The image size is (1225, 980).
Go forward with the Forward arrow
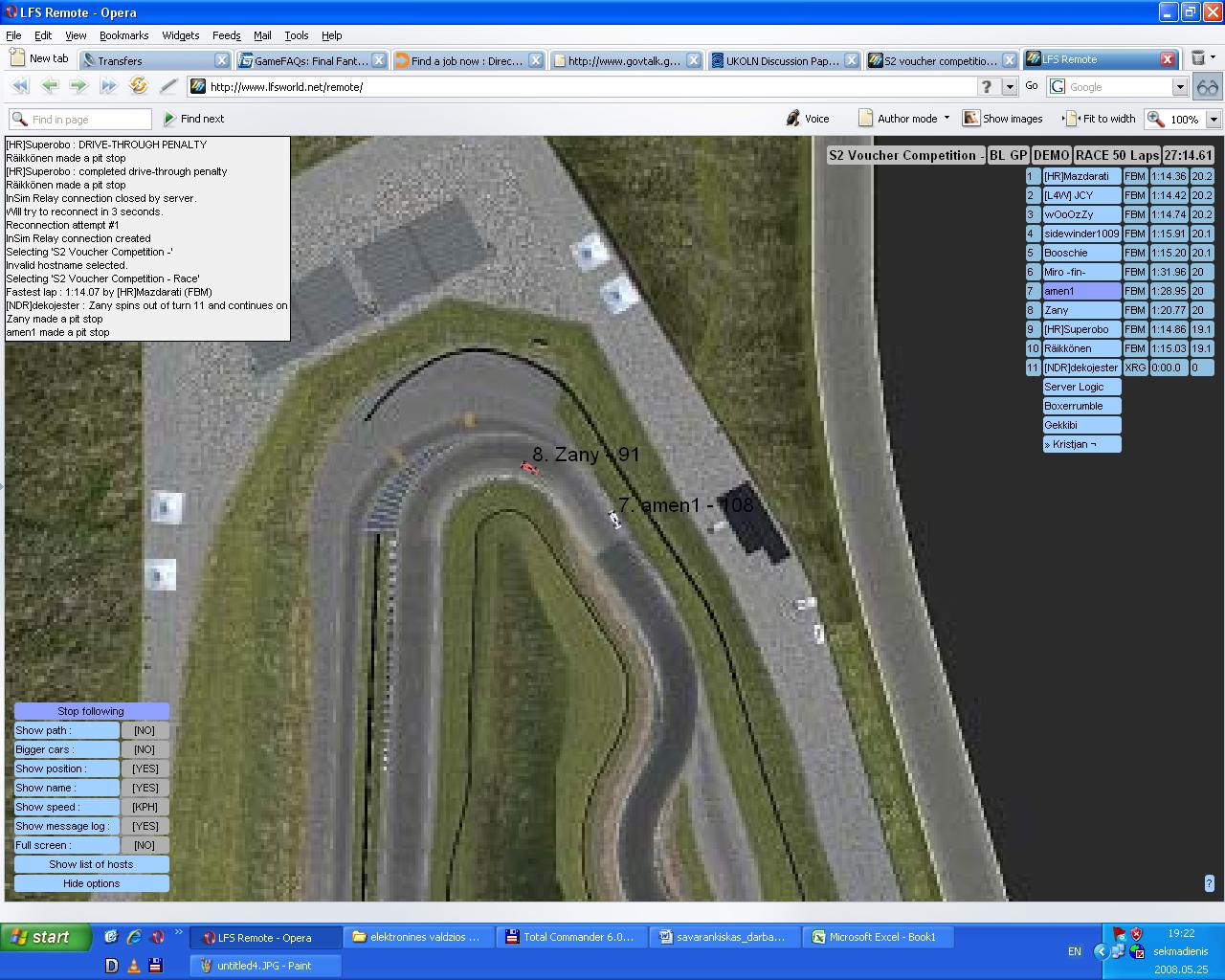coord(78,86)
